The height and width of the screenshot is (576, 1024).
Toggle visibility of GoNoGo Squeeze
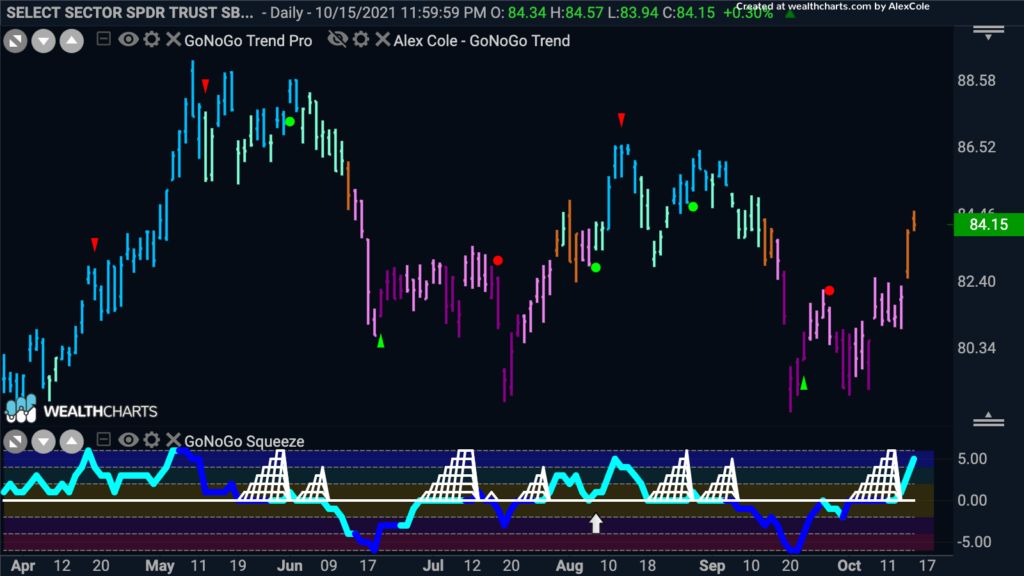pyautogui.click(x=128, y=440)
